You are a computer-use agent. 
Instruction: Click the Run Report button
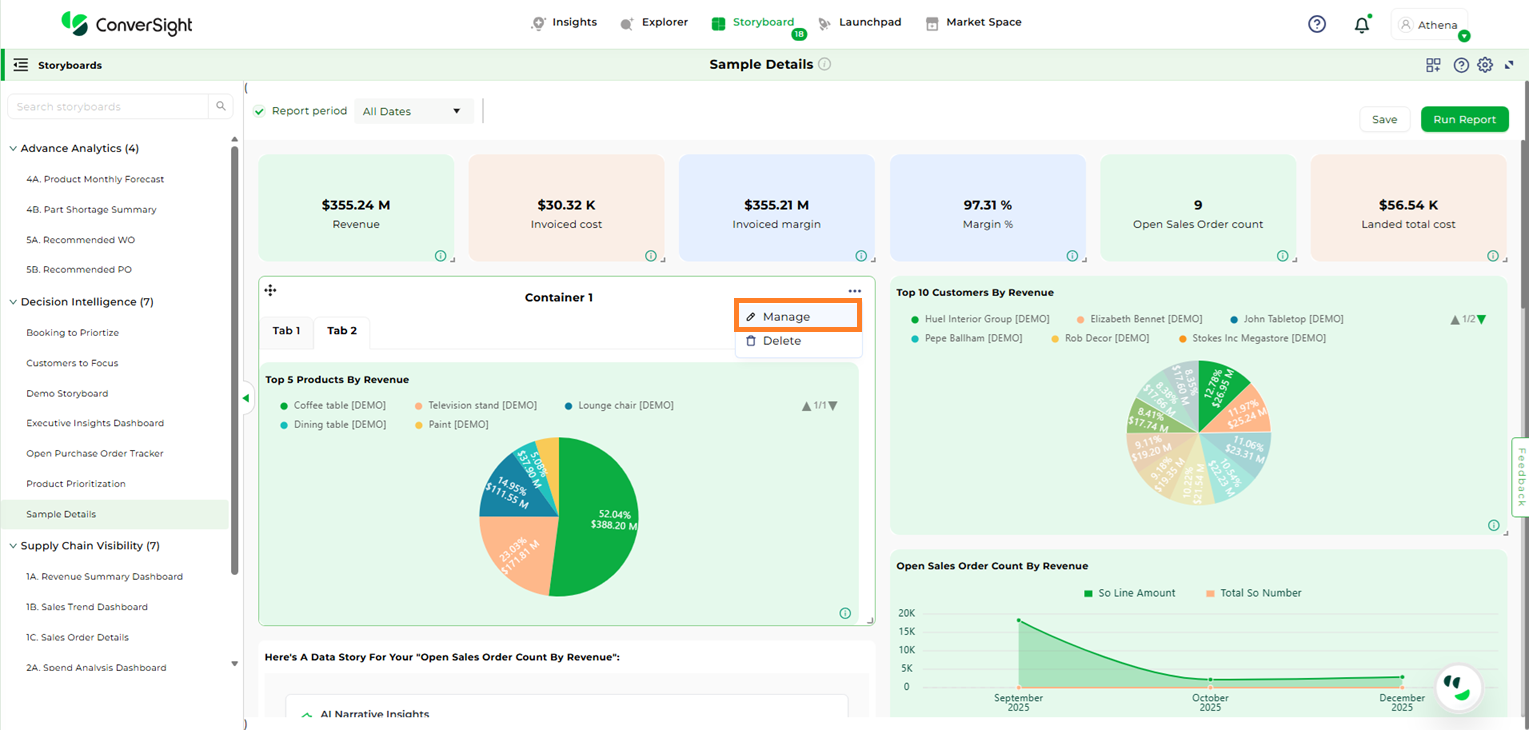1464,119
